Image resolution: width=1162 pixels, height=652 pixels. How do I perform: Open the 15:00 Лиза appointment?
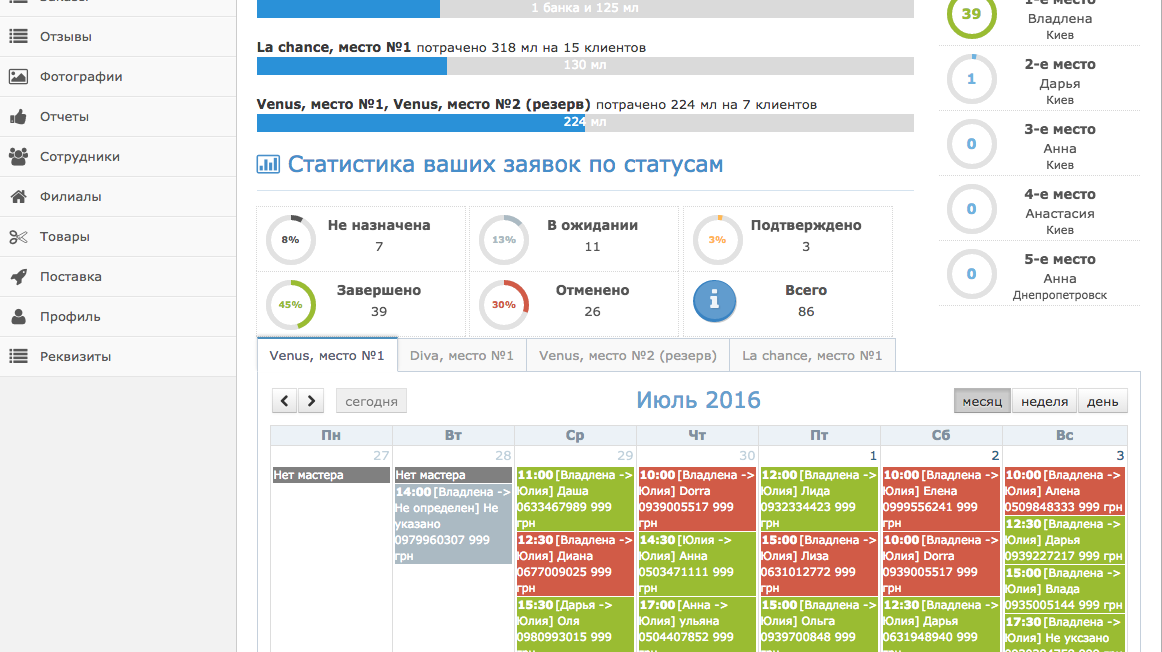coord(819,564)
